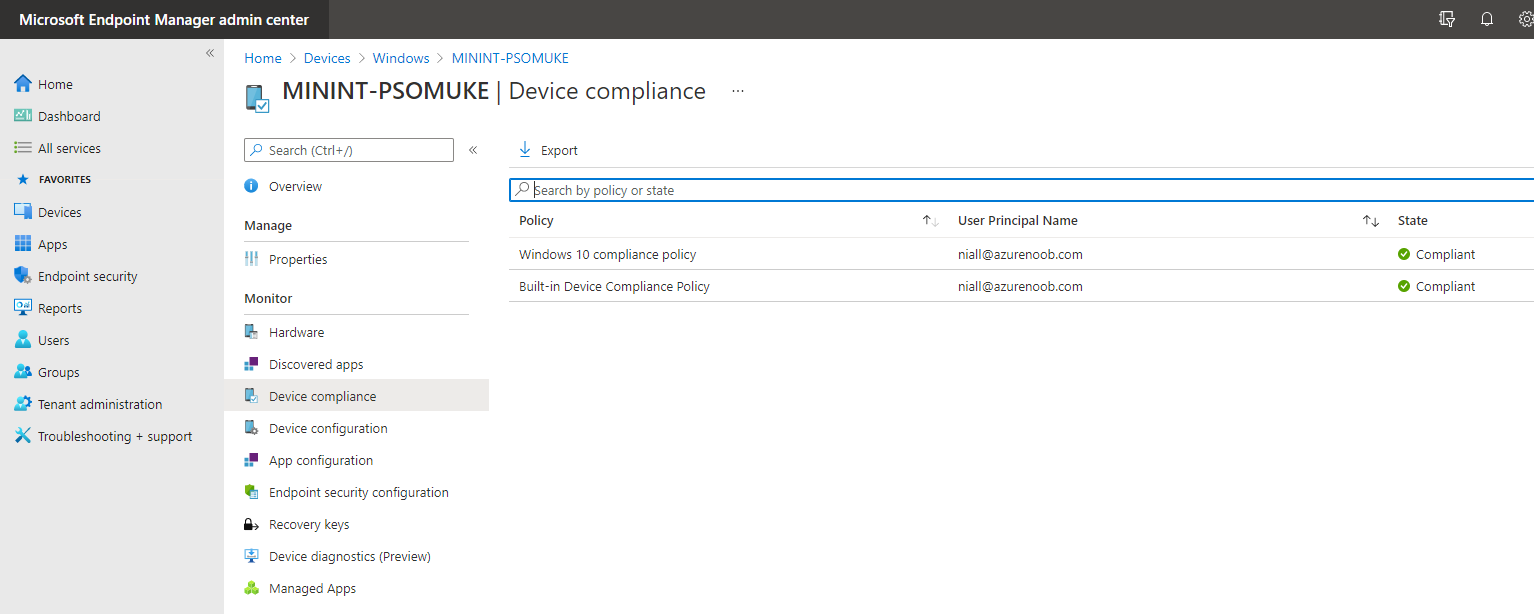Click the User Principal Name header text

pyautogui.click(x=1018, y=221)
